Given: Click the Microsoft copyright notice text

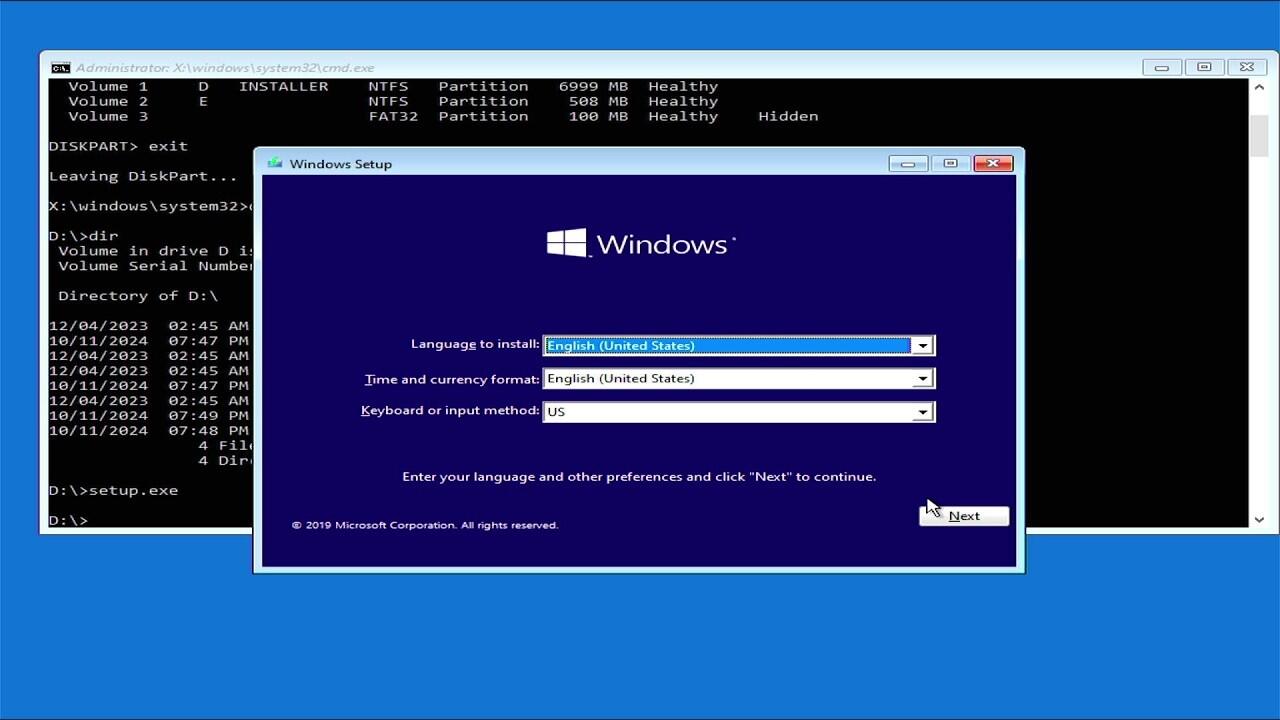Looking at the screenshot, I should tap(425, 525).
